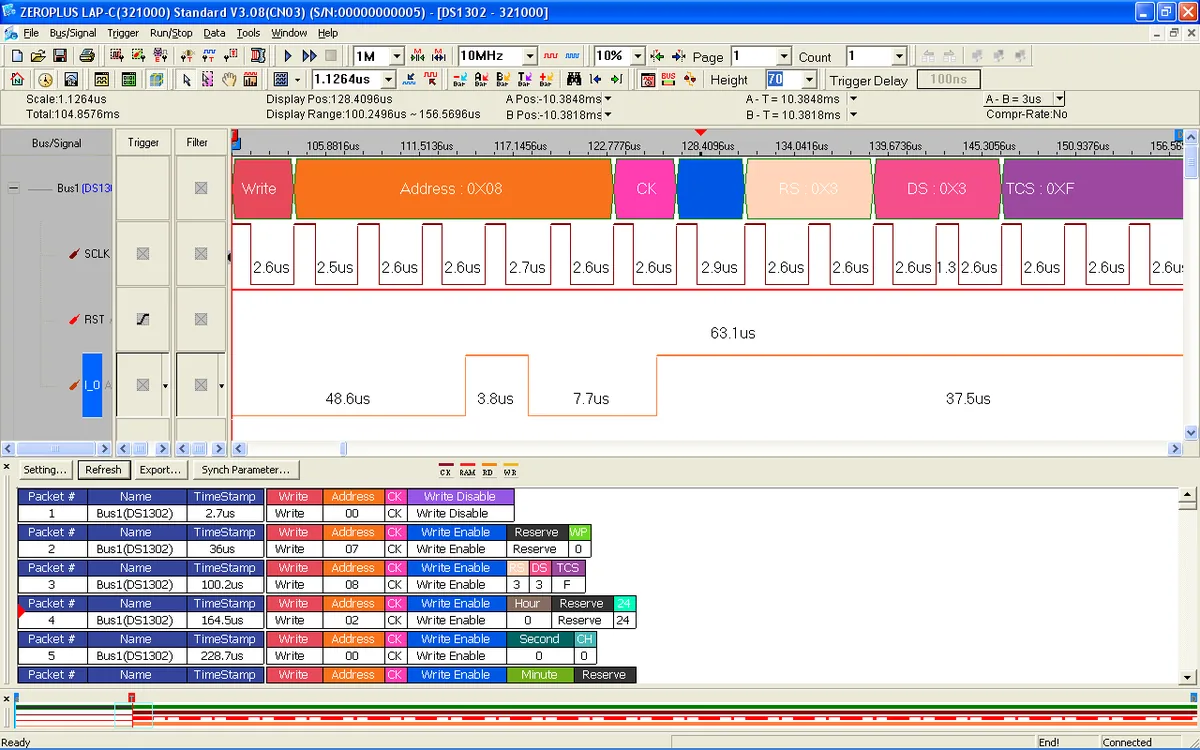Open the A - B = 3us dropdown

pyautogui.click(x=1059, y=99)
